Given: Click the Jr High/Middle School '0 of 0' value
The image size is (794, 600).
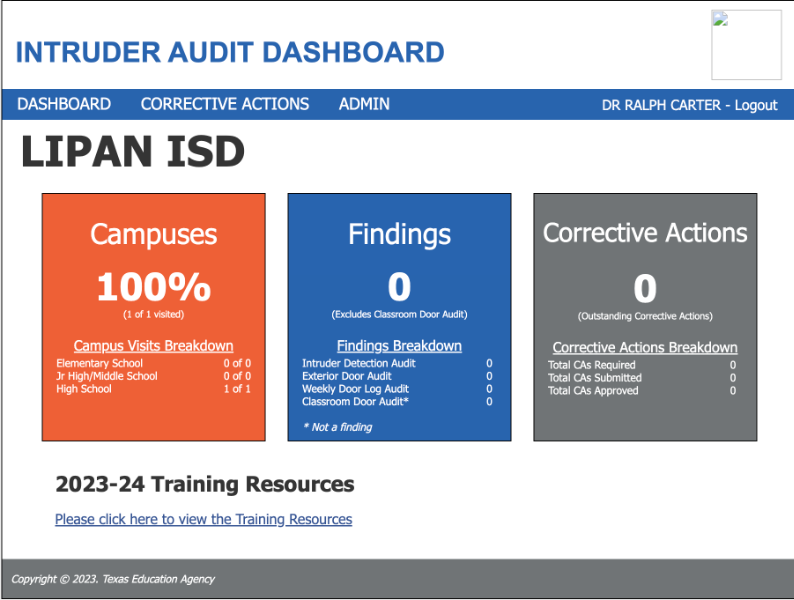Looking at the screenshot, I should (x=237, y=376).
